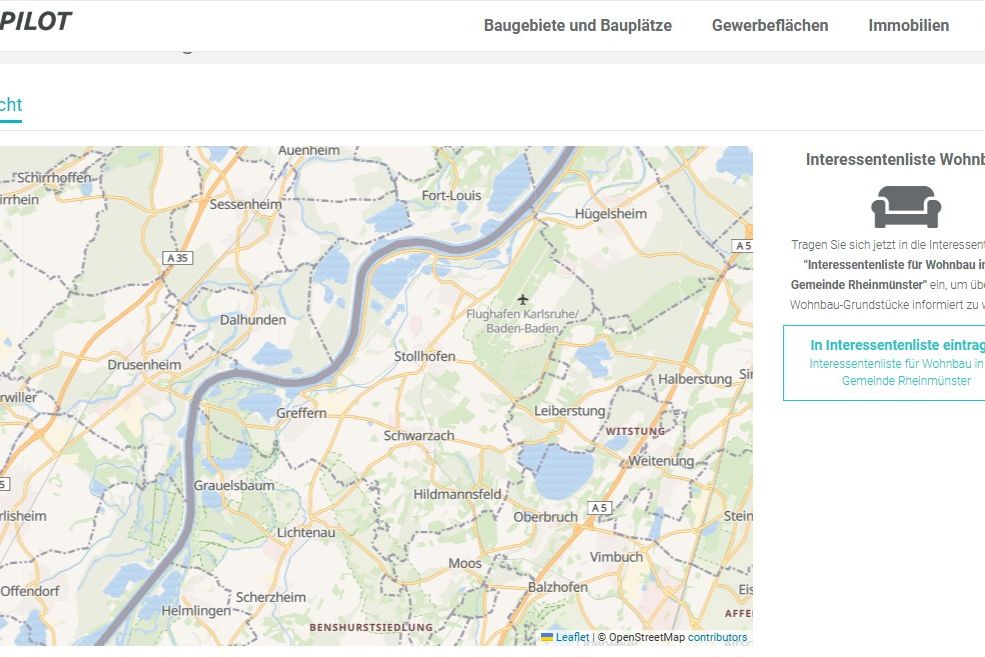Image resolution: width=985 pixels, height=657 pixels.
Task: Open the Leaflet link in the map attribution
Action: point(572,636)
